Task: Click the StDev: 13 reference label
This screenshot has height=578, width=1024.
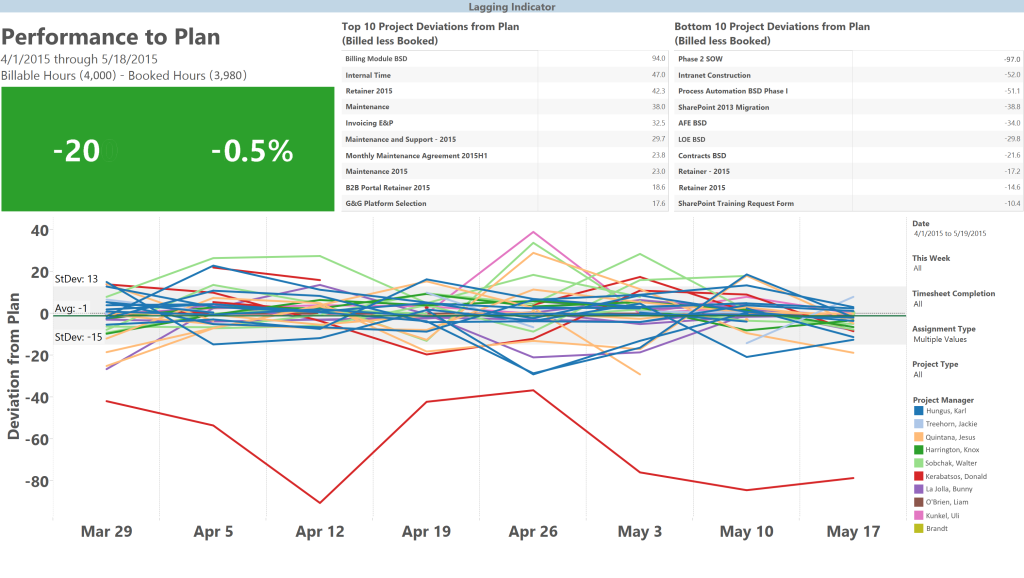Action: point(76,279)
